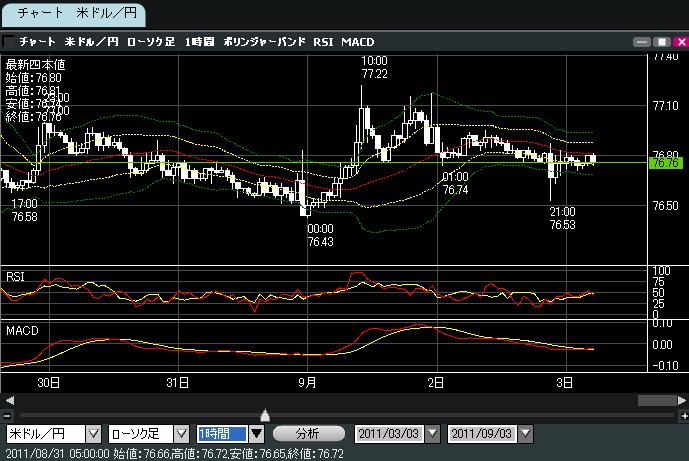Click the zoom out minus icon
This screenshot has width=689, height=461.
click(x=8, y=415)
